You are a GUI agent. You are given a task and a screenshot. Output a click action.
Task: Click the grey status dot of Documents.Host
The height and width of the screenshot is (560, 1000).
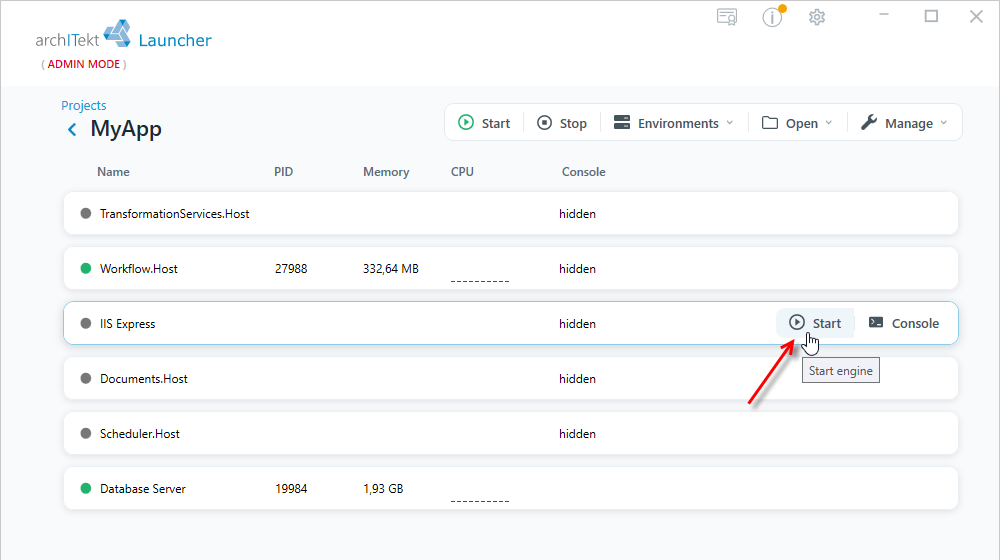click(85, 378)
